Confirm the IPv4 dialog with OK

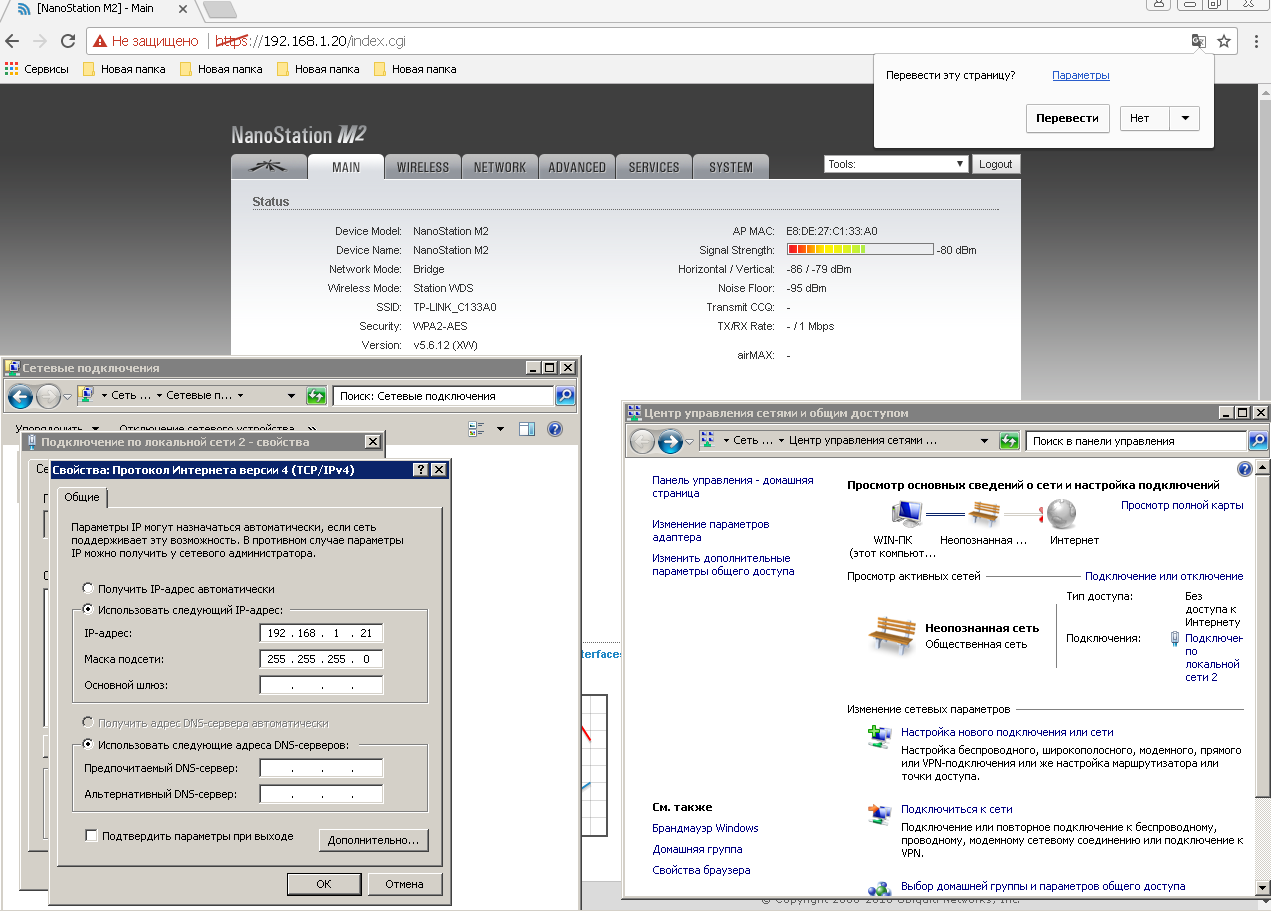(324, 884)
